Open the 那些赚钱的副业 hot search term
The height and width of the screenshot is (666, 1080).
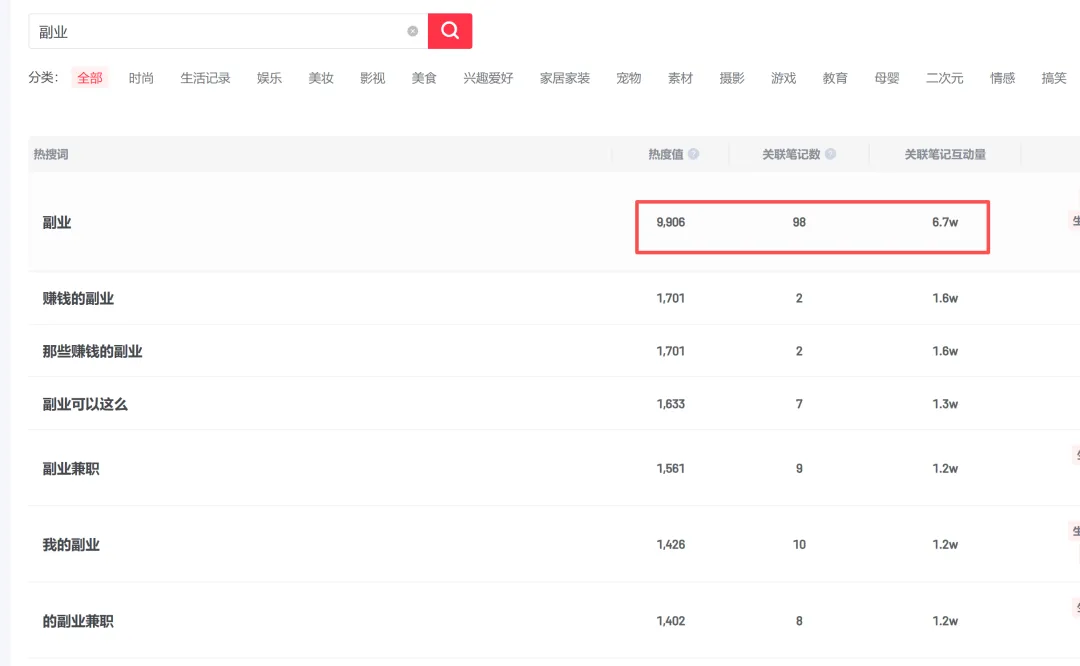point(92,351)
